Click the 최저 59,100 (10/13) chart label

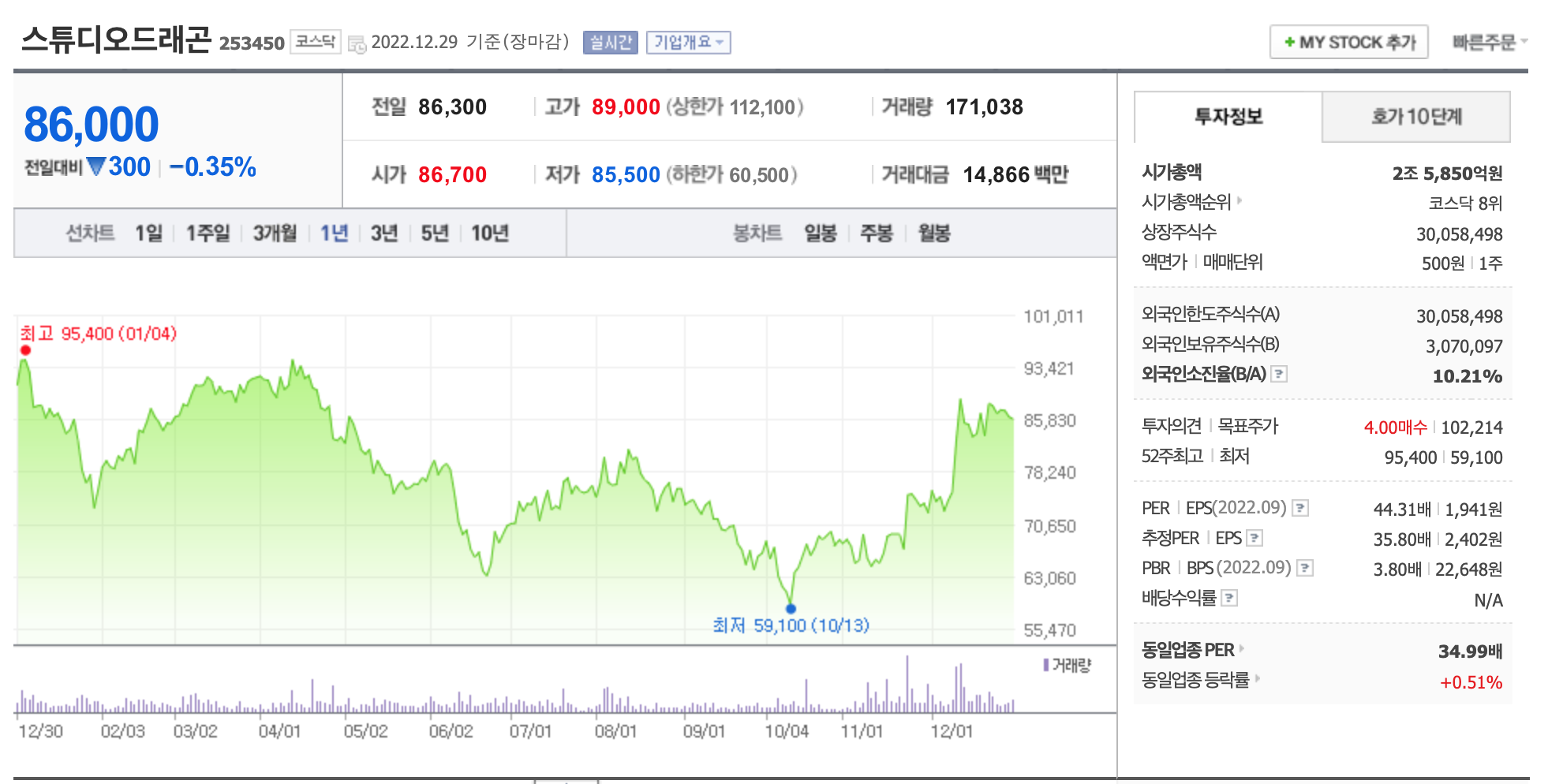pyautogui.click(x=791, y=625)
